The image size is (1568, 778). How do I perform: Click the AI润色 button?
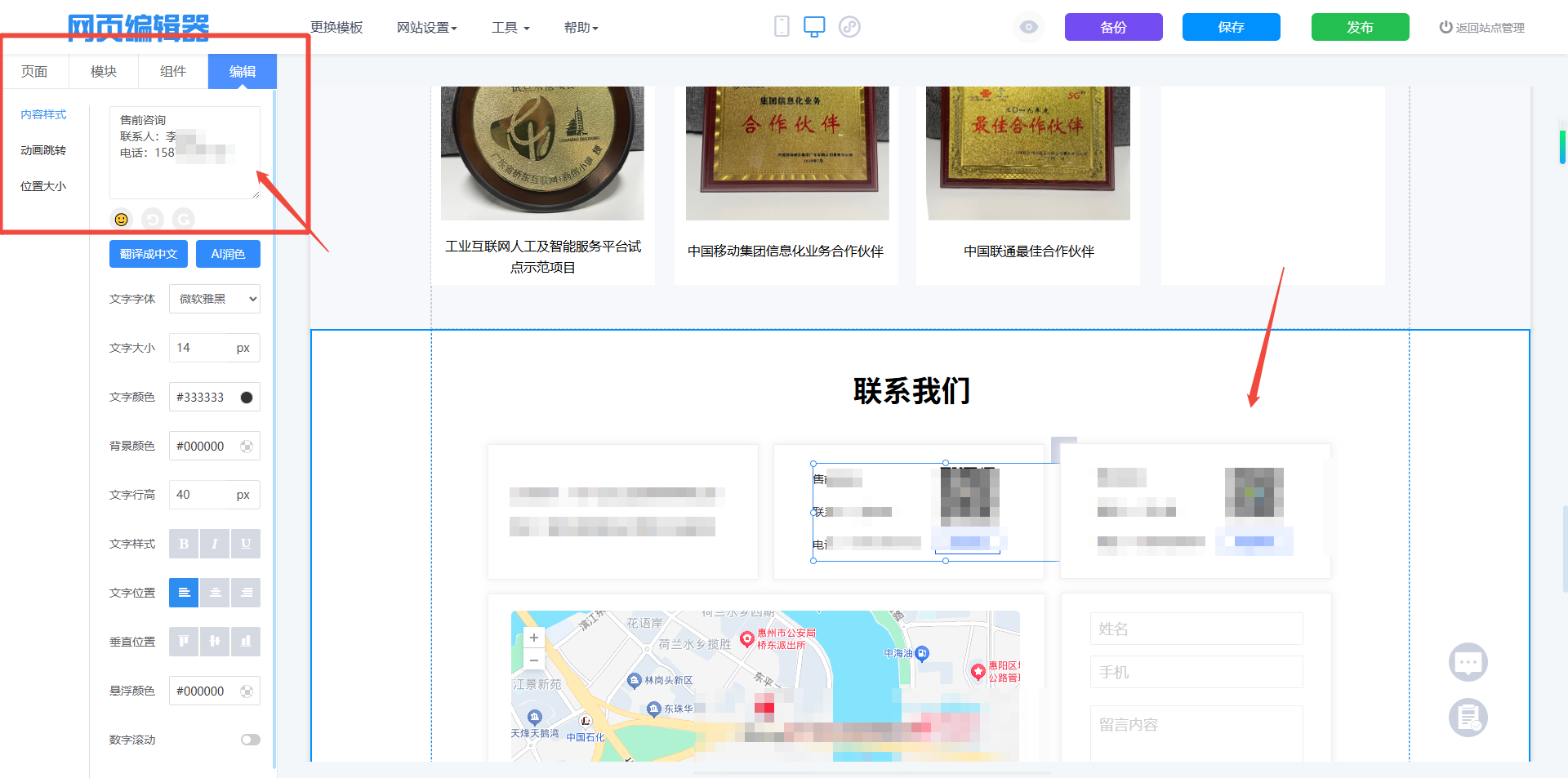point(228,254)
